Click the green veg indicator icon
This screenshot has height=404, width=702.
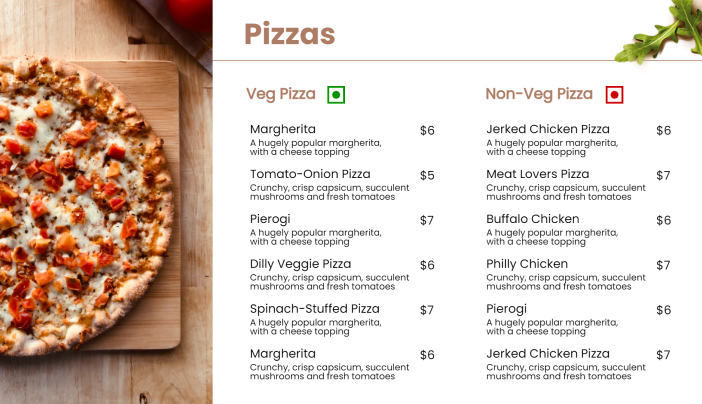coord(336,95)
